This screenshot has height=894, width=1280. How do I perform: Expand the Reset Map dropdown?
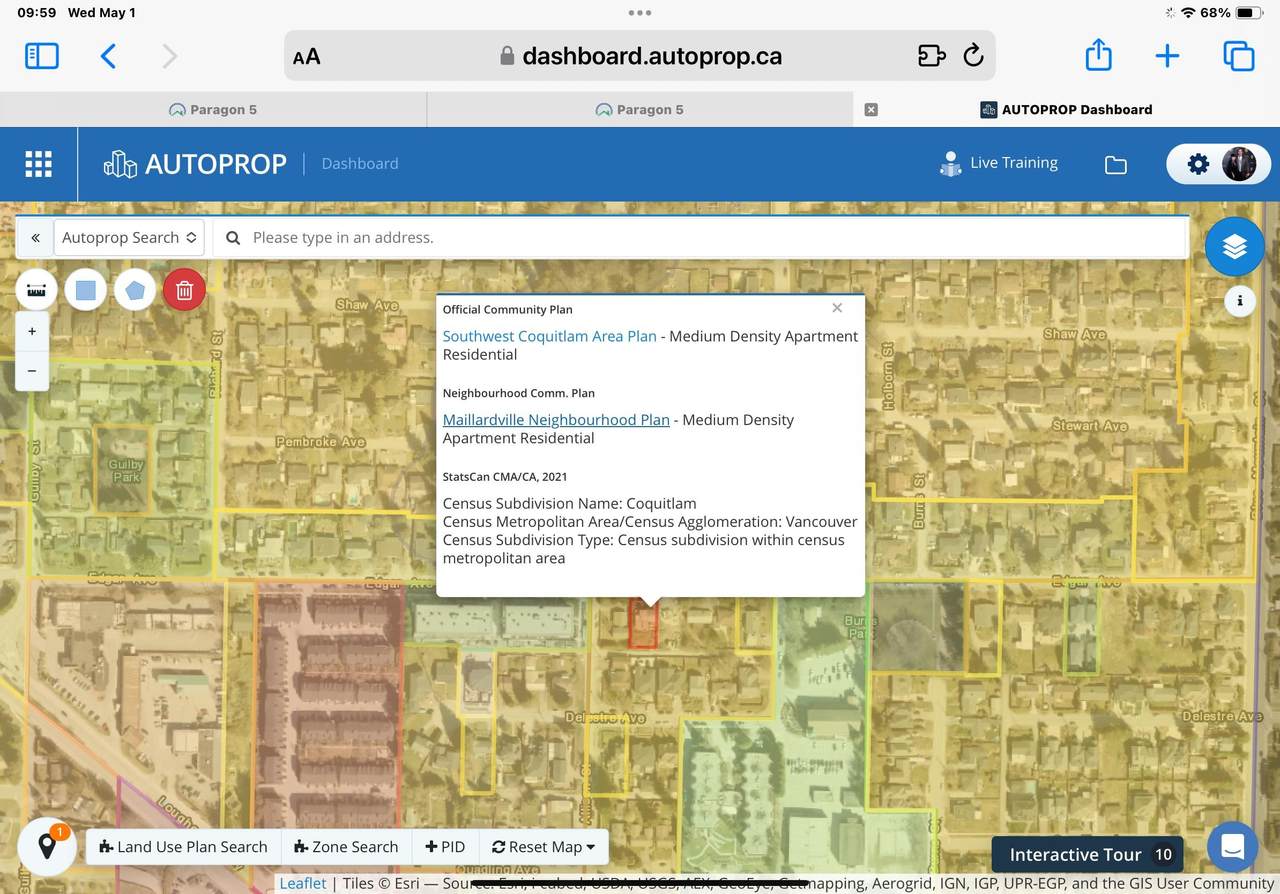(544, 847)
